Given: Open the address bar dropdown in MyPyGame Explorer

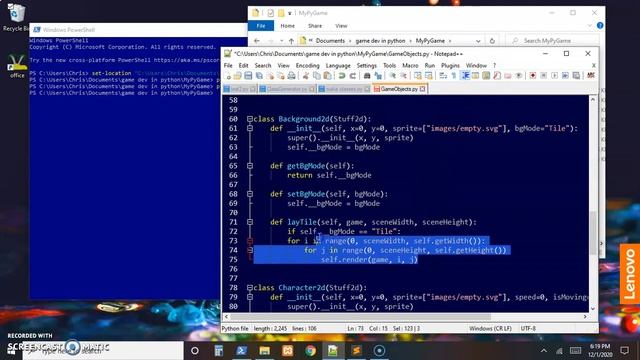Looking at the screenshot, I should pos(478,41).
